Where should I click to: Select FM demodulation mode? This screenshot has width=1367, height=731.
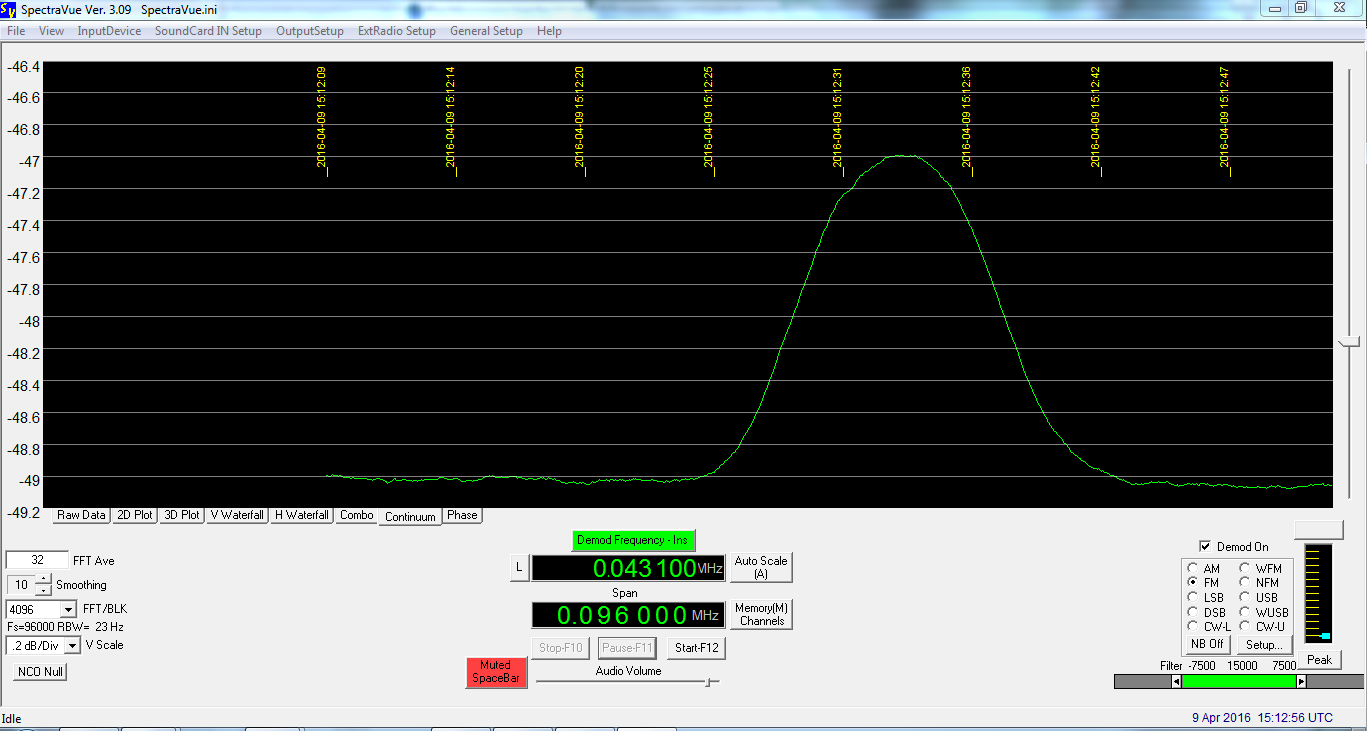click(x=1194, y=582)
